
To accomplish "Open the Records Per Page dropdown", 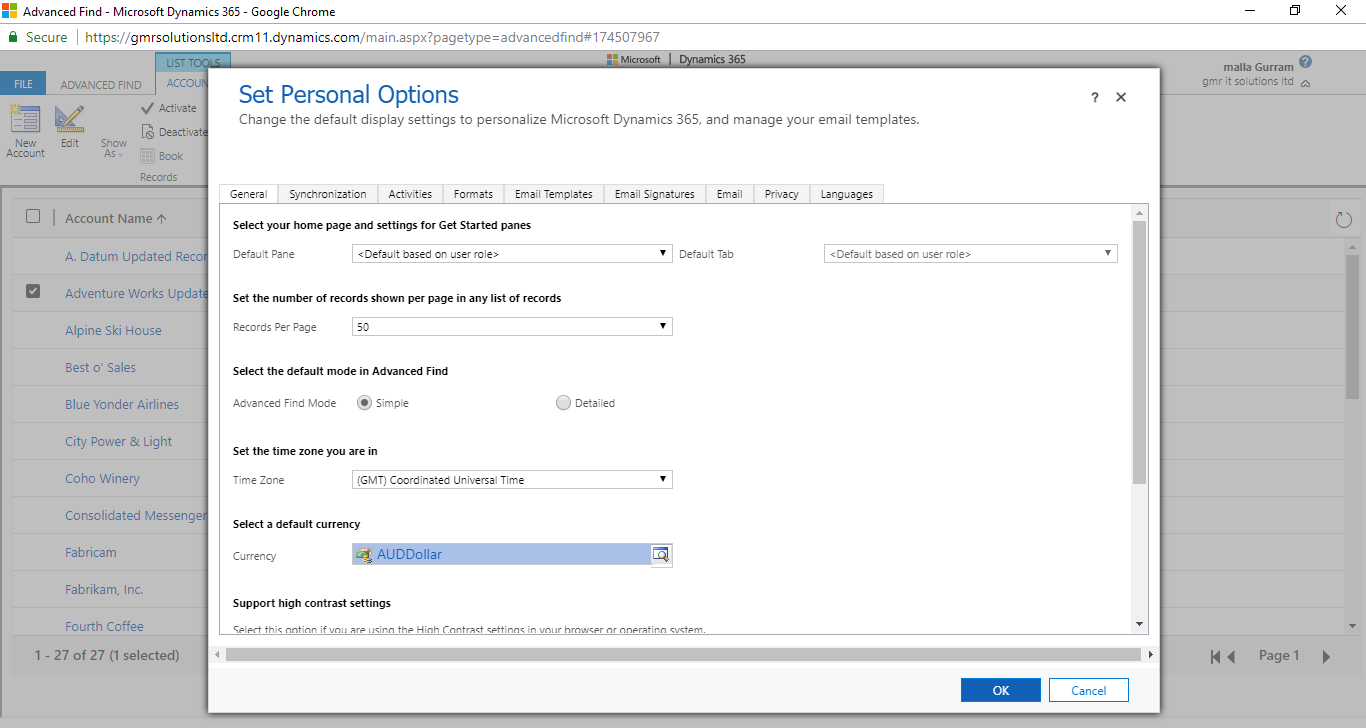I will pos(512,327).
